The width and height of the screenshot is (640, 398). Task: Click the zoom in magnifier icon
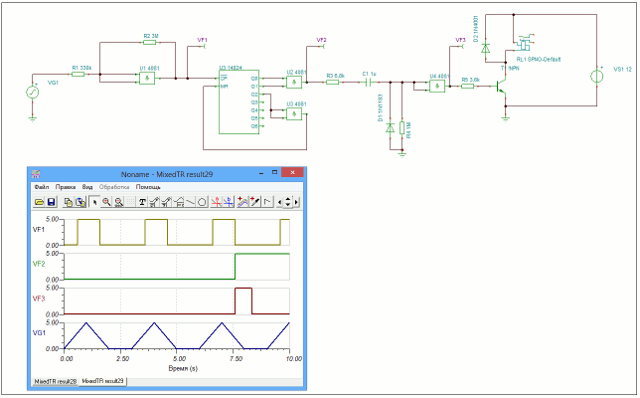click(x=107, y=202)
